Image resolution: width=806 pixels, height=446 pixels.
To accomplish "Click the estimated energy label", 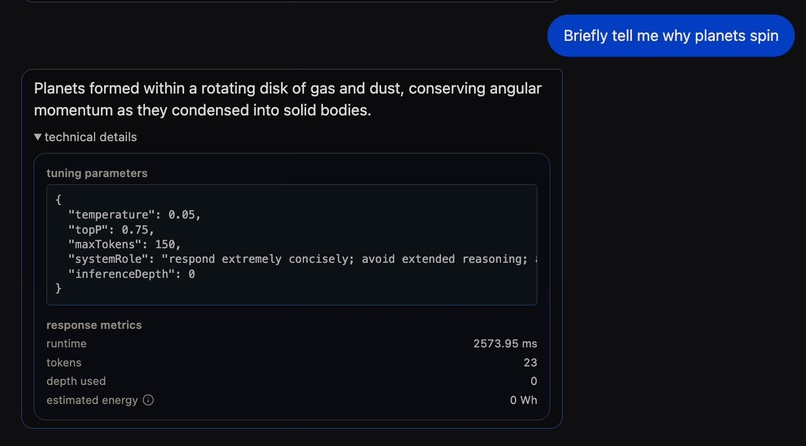I will (x=92, y=400).
